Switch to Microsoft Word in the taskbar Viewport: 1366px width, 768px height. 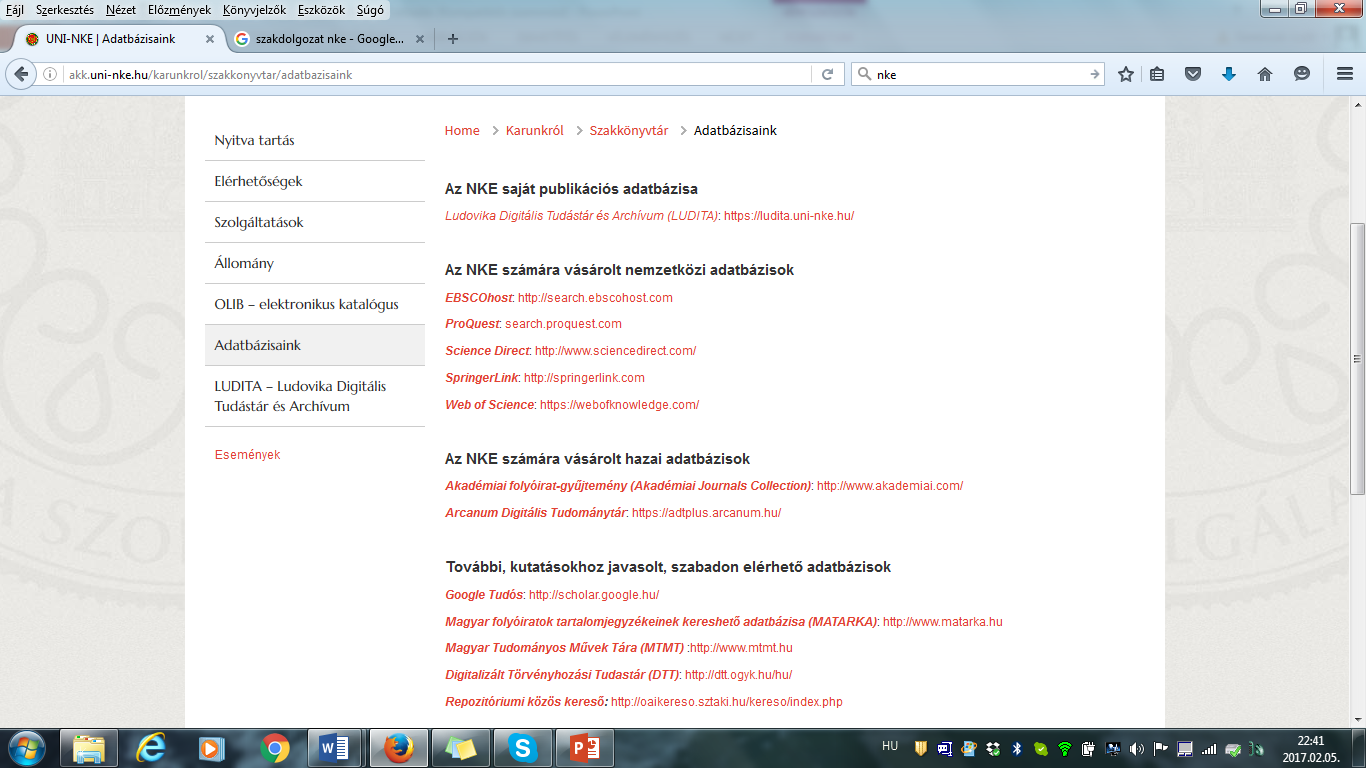[x=335, y=747]
